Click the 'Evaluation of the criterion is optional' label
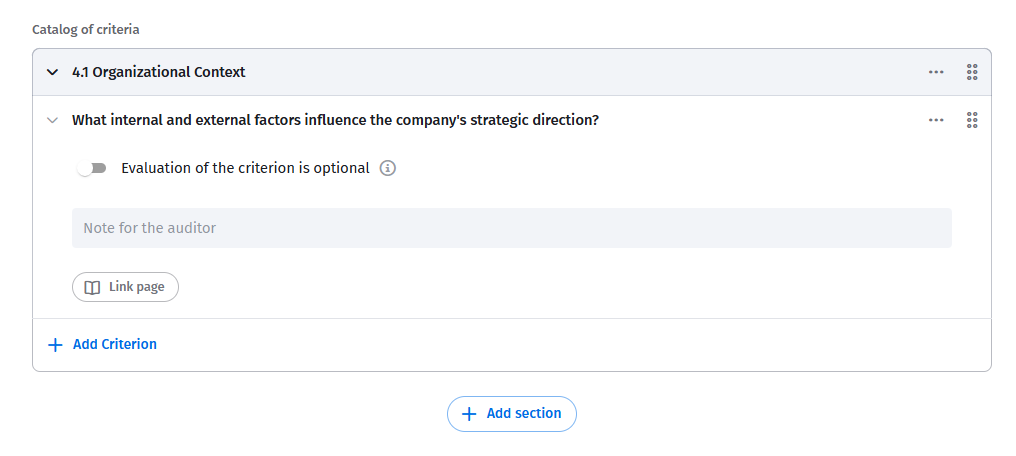This screenshot has height=456, width=1016. coord(246,168)
